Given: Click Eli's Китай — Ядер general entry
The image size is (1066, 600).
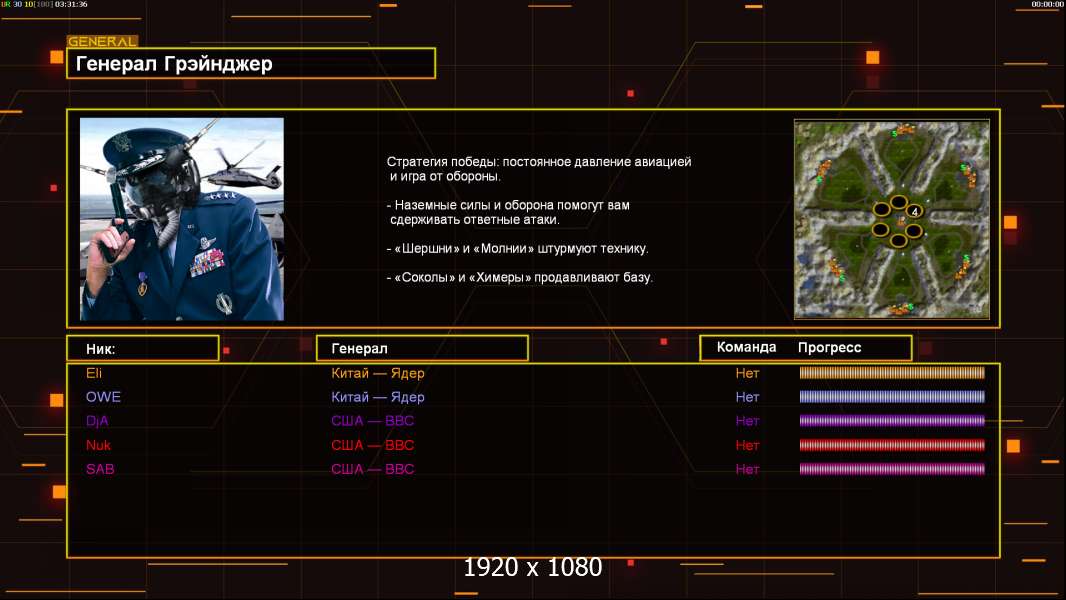Looking at the screenshot, I should coord(378,373).
